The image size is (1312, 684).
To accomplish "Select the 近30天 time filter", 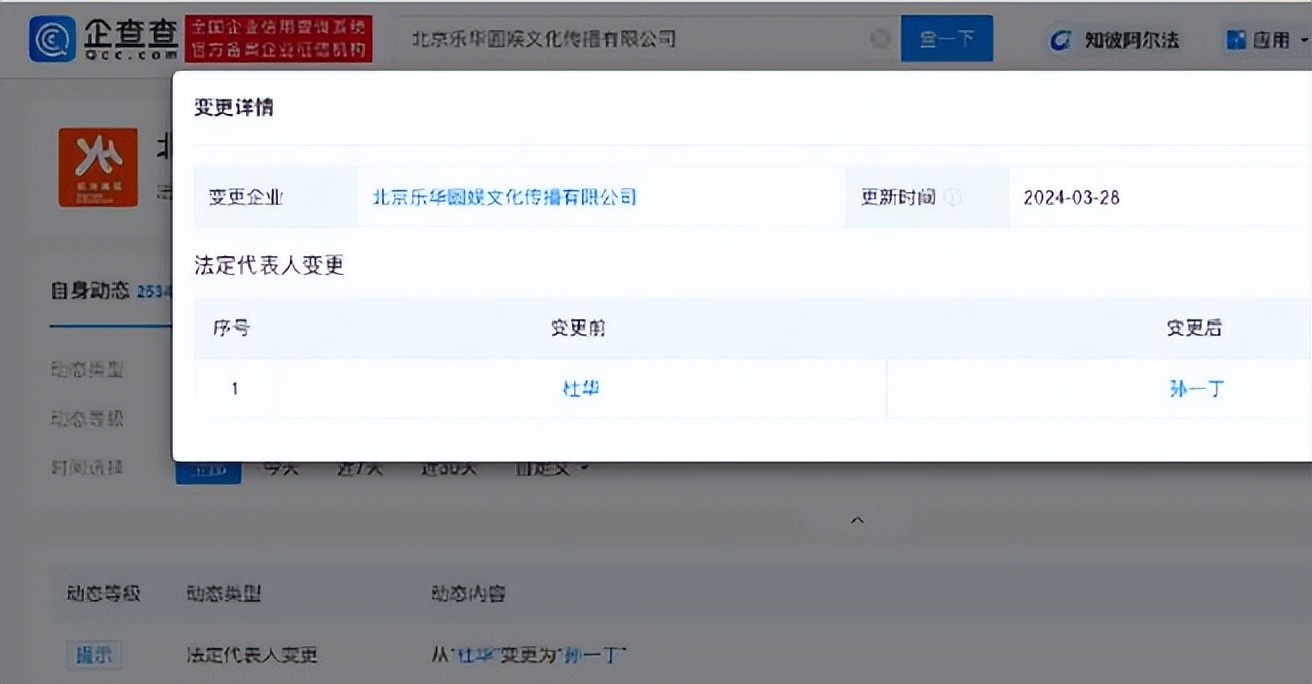I will [x=447, y=468].
